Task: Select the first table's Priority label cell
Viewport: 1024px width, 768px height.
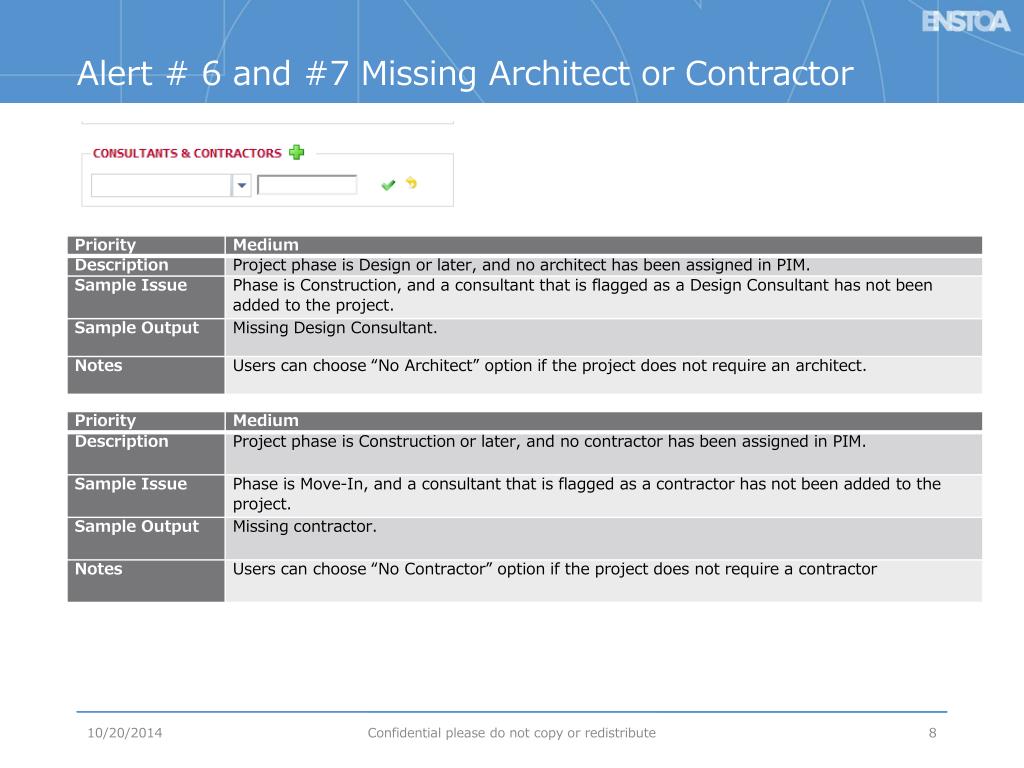Action: coord(146,245)
